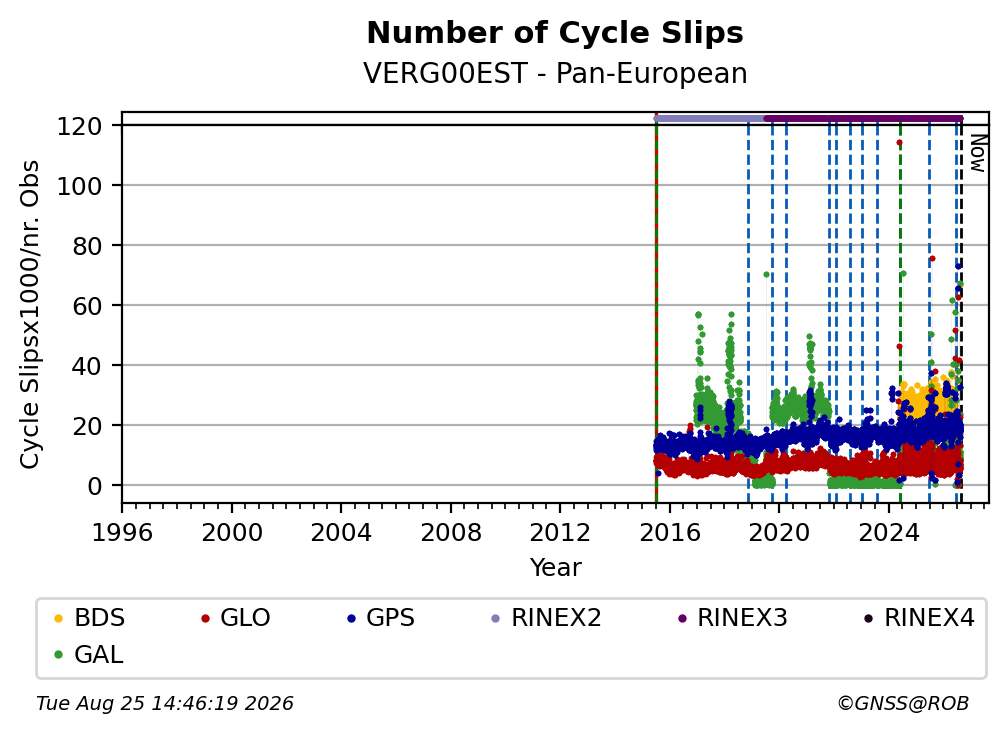Screen dimensions: 1008x734
Task: Click the 2000 x-axis tick label
Action: pyautogui.click(x=231, y=533)
